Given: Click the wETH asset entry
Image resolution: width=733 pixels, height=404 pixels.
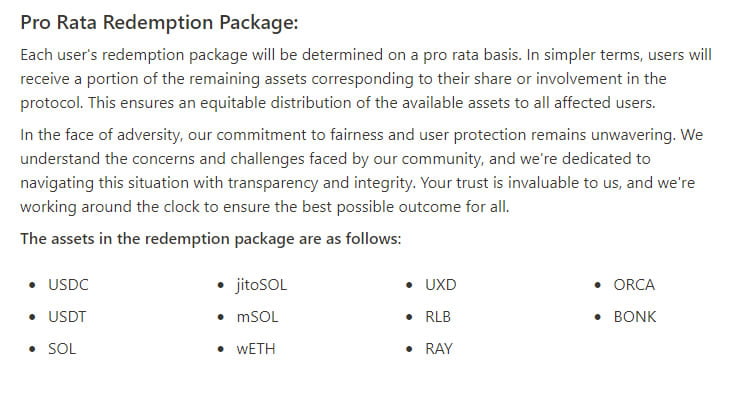Looking at the screenshot, I should (256, 349).
